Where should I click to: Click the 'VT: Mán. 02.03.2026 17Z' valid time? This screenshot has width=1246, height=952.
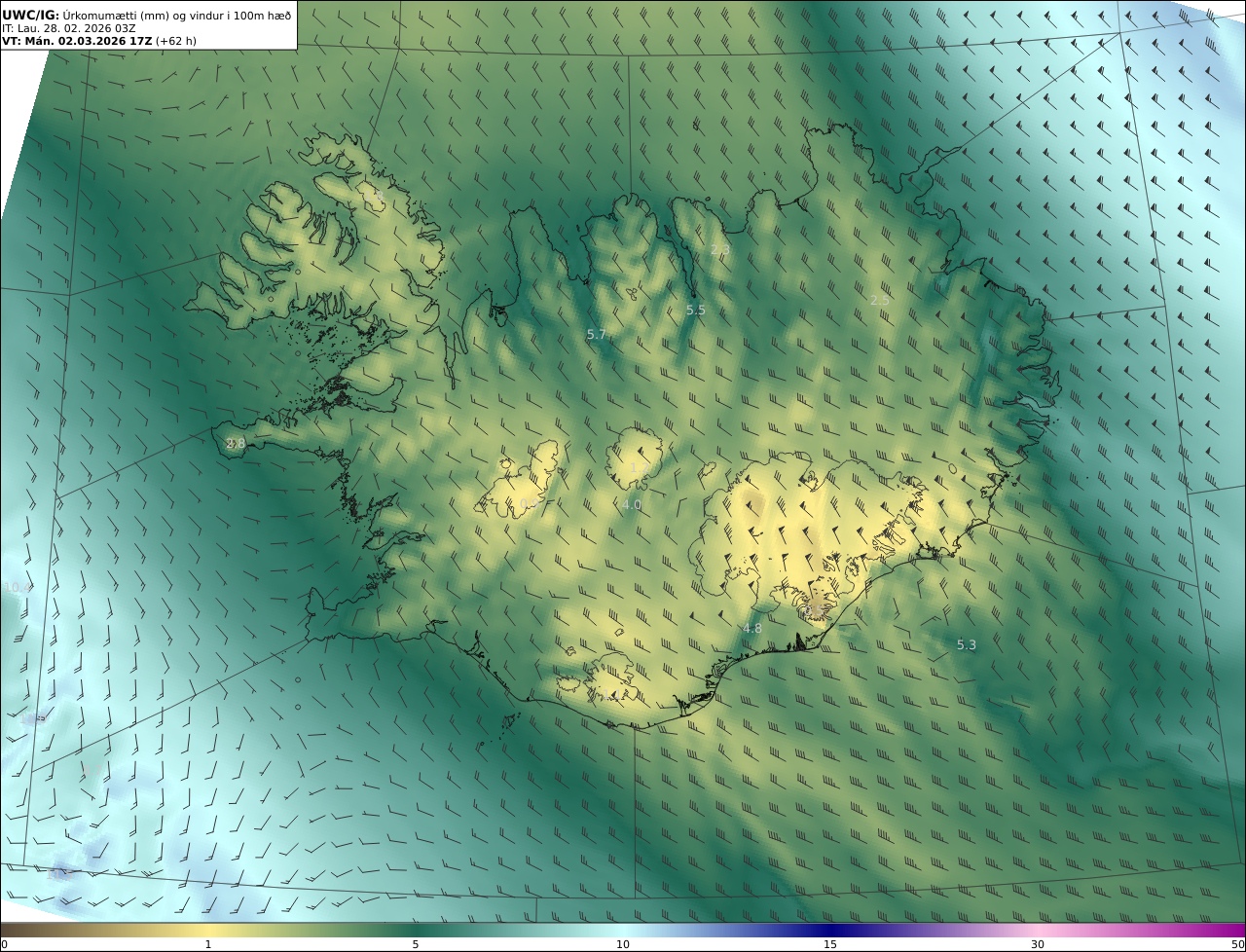coord(77,42)
